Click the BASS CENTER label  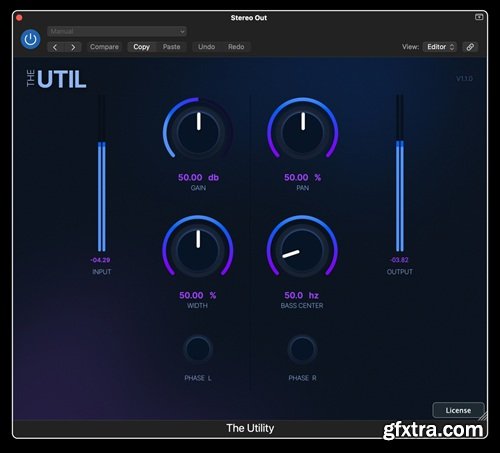click(302, 306)
